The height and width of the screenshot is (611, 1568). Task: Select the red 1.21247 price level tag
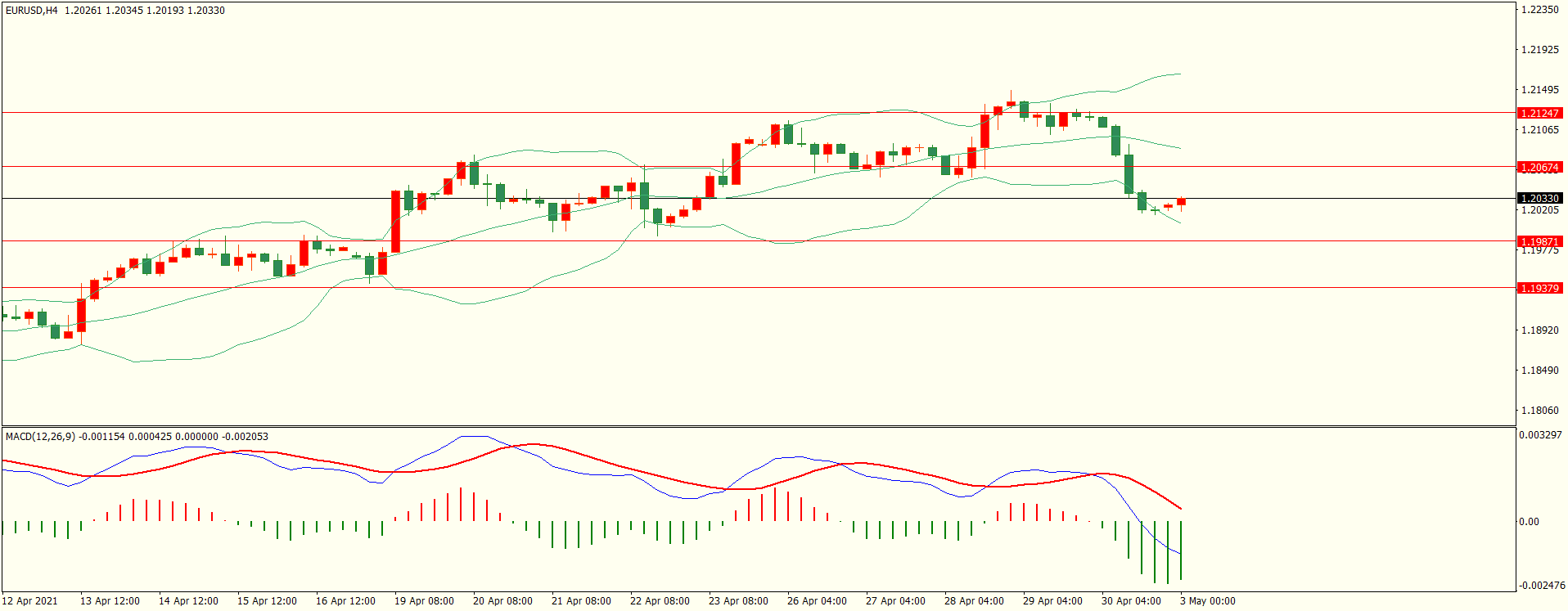click(1539, 114)
